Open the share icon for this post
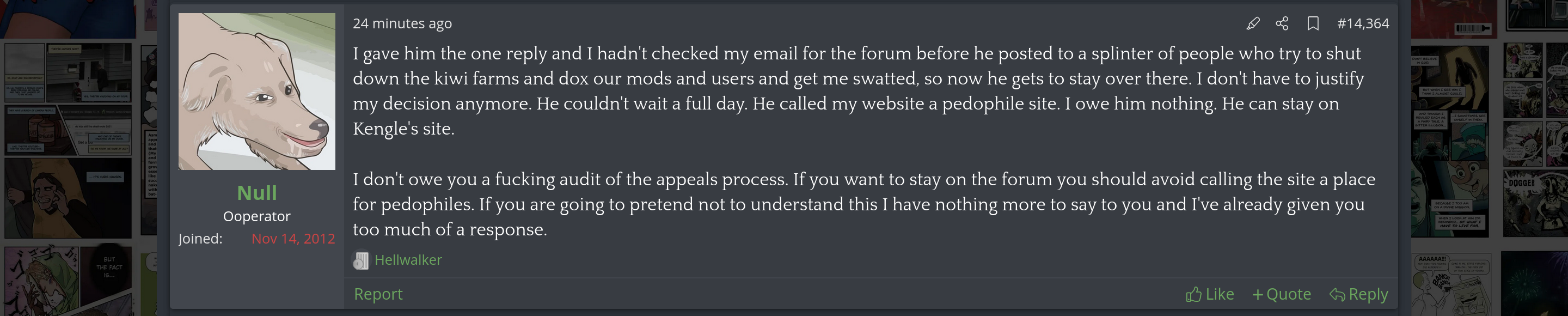Viewport: 1568px width, 316px height. (1282, 24)
